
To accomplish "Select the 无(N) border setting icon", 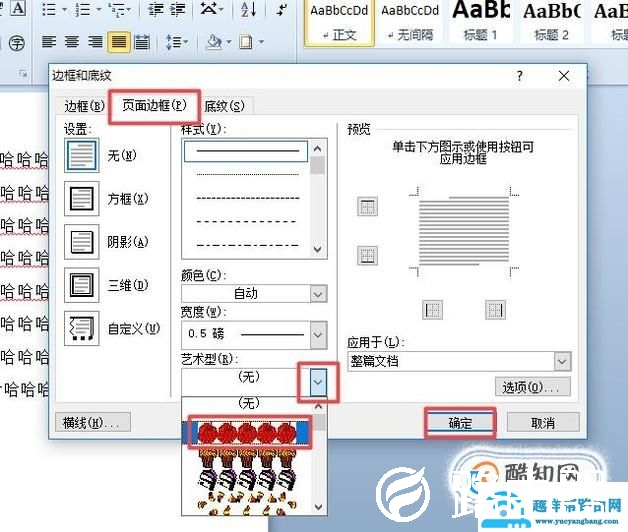I will point(82,155).
